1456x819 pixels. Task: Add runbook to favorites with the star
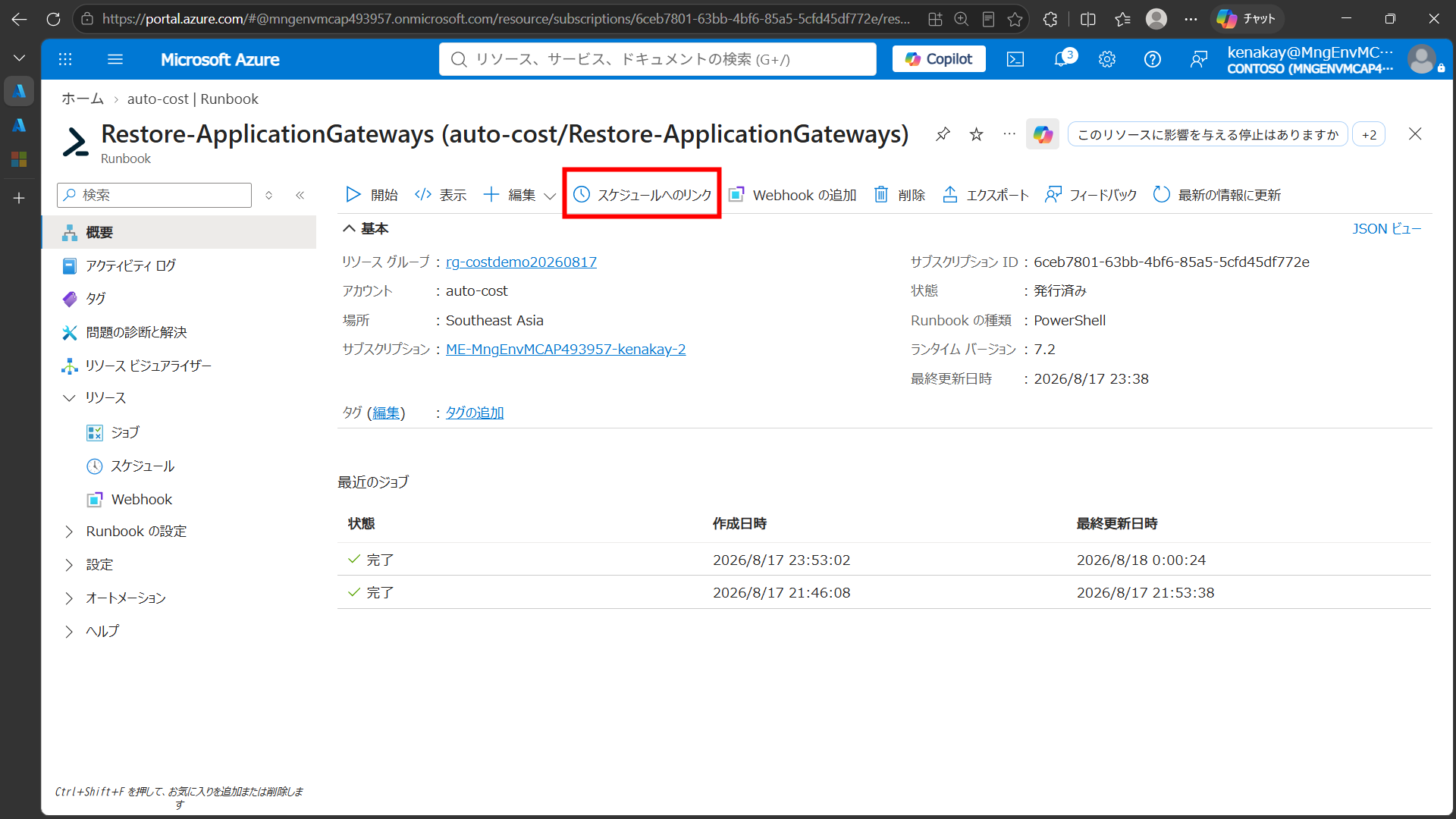click(x=977, y=134)
